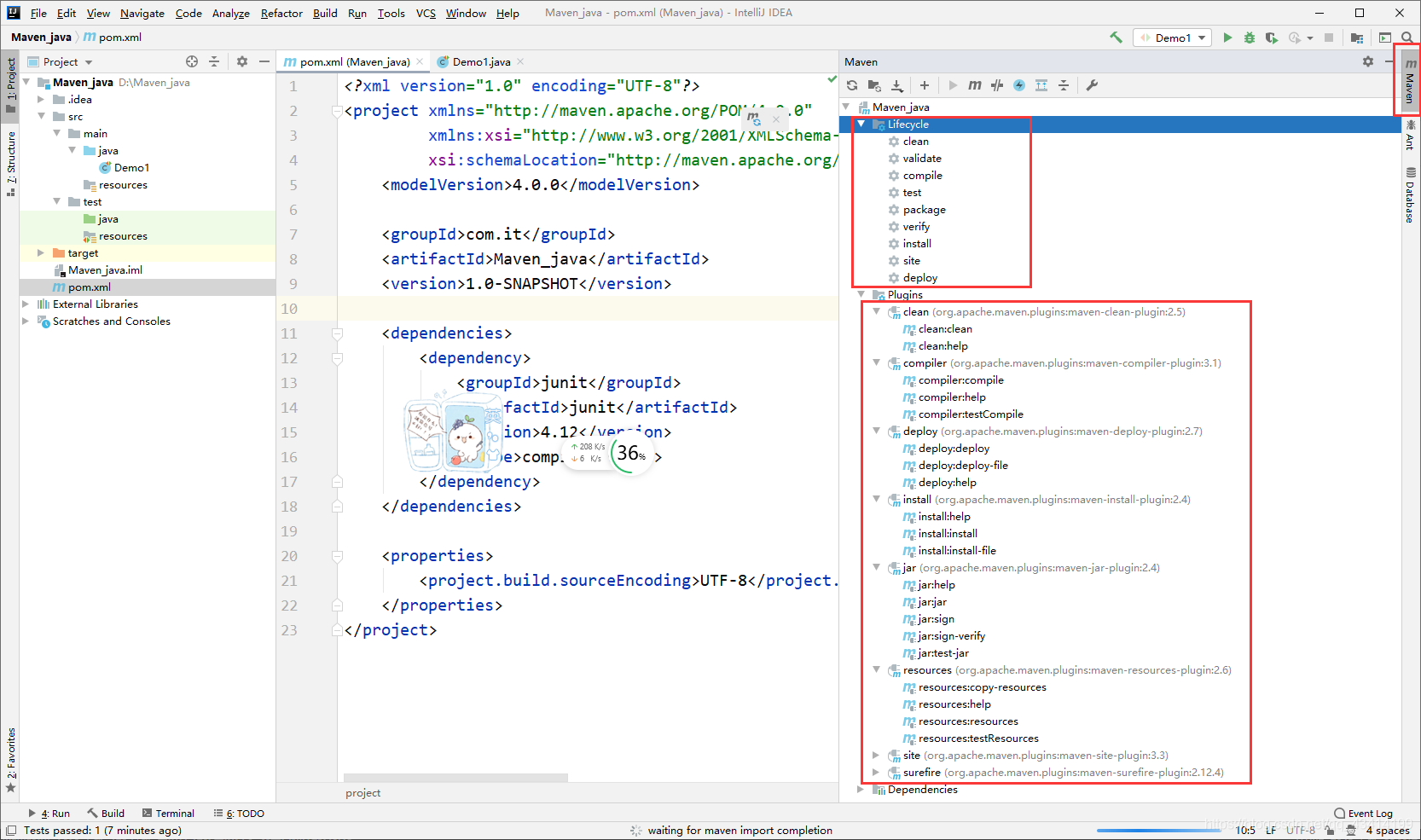Start debugging with the green bug icon

tap(1250, 38)
